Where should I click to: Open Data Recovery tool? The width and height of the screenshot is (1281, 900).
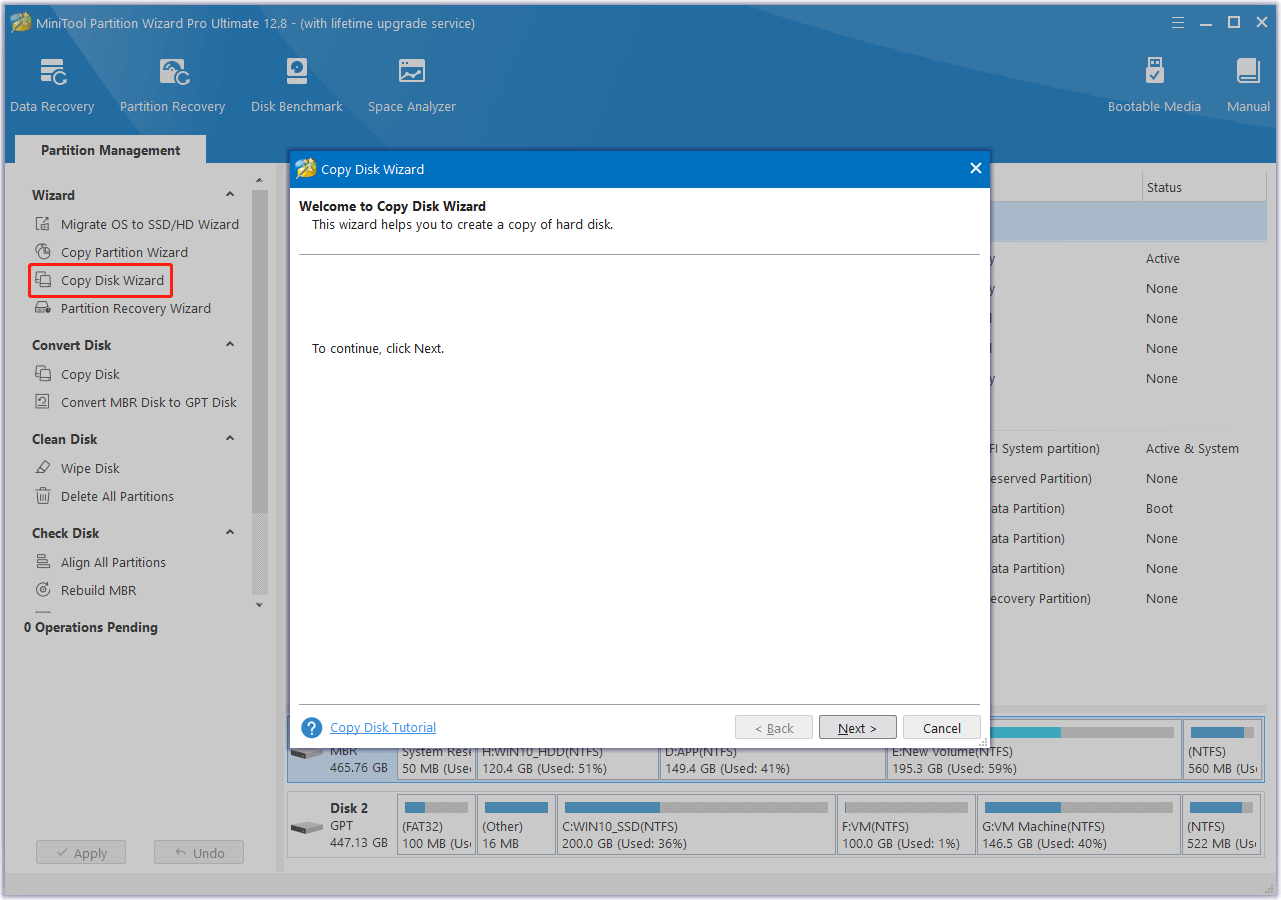click(52, 85)
